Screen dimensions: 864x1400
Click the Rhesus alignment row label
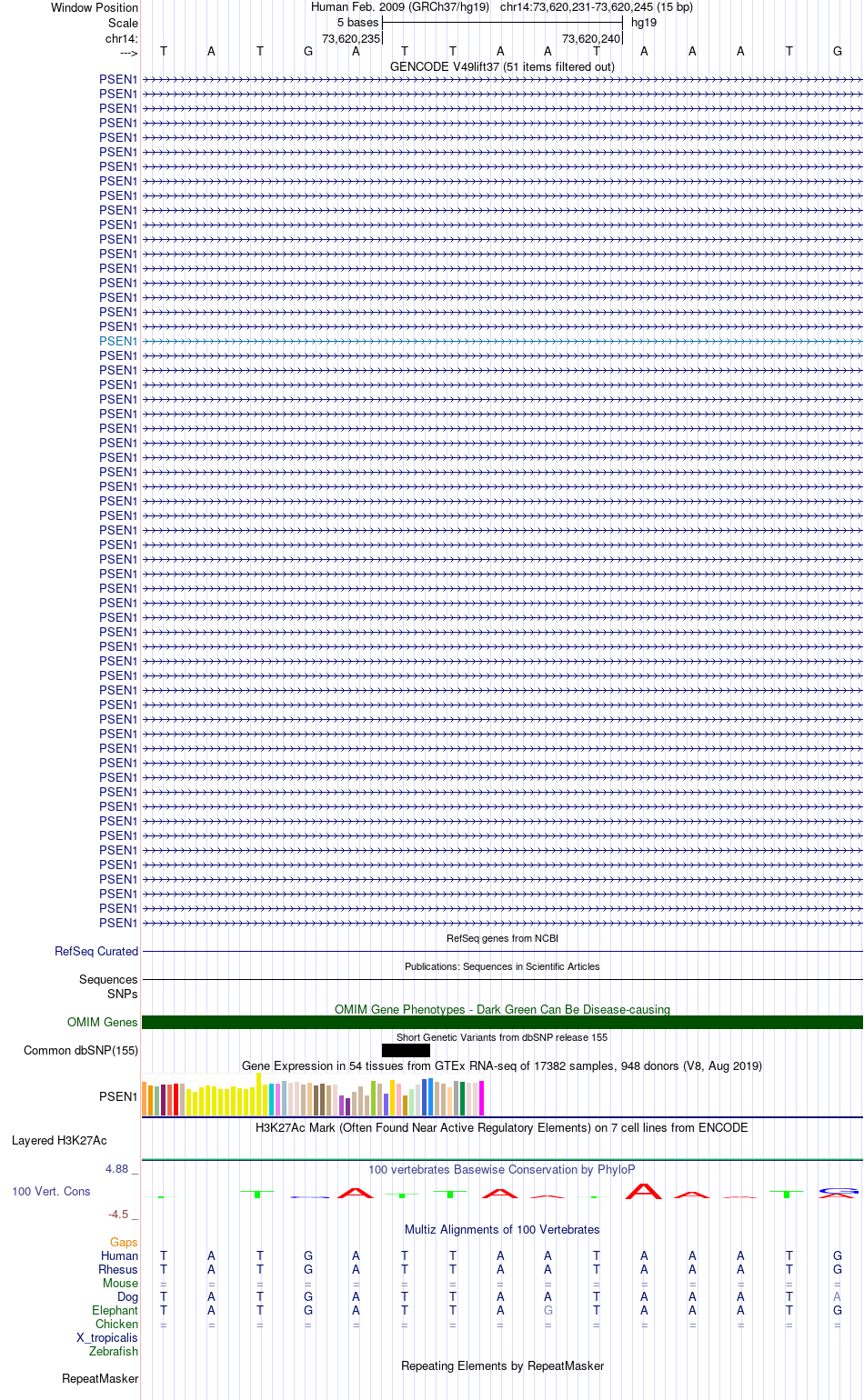118,1269
